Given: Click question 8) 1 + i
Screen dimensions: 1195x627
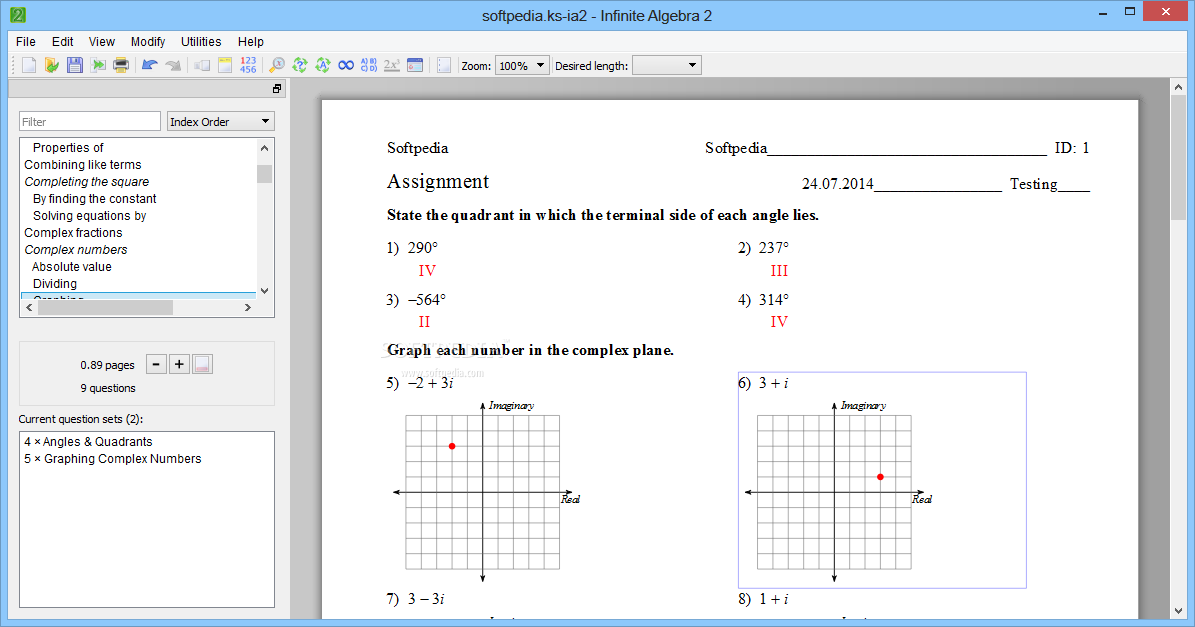Looking at the screenshot, I should [x=764, y=599].
